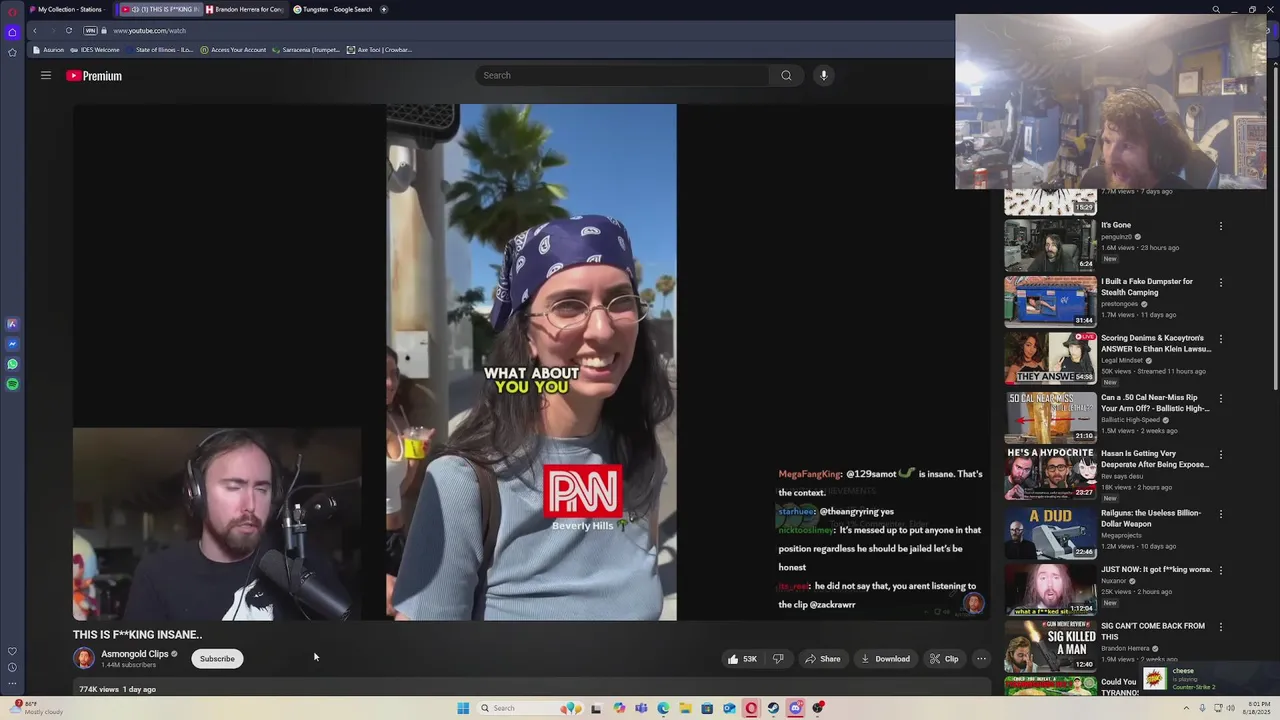Click the address bar URL
This screenshot has width=1280, height=720.
pyautogui.click(x=149, y=30)
